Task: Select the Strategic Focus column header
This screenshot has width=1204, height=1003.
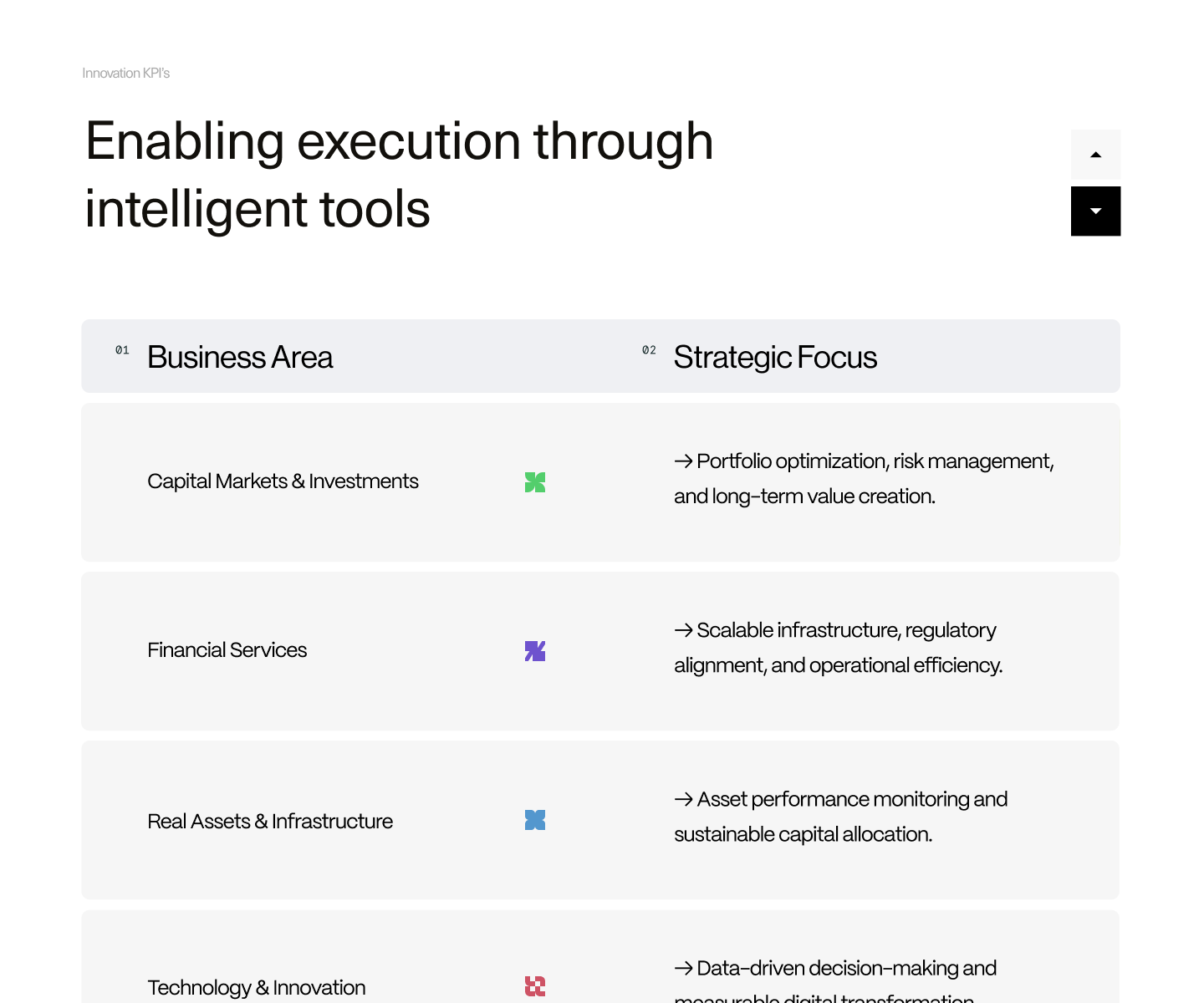Action: (x=775, y=358)
